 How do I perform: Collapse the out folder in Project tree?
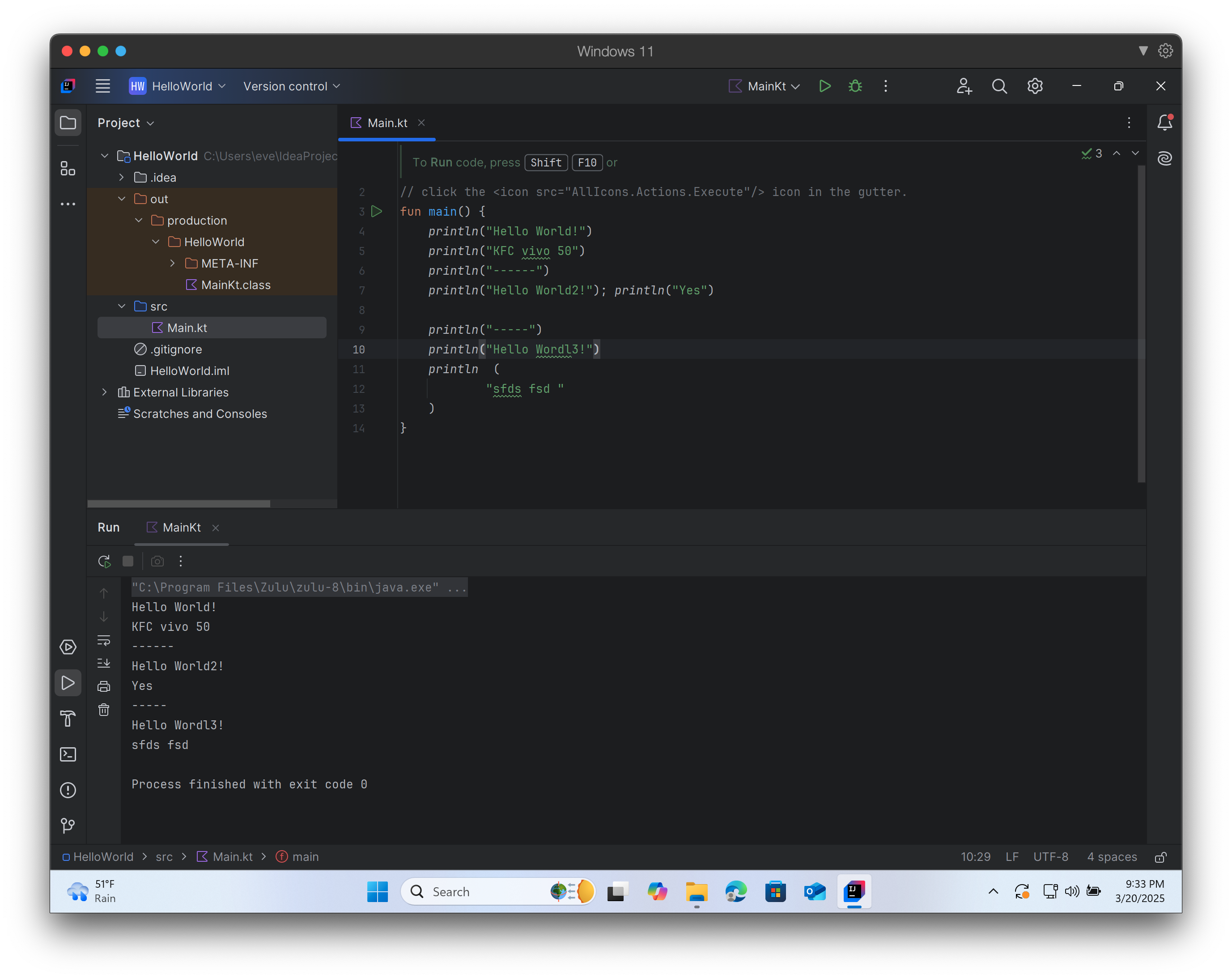(x=121, y=199)
